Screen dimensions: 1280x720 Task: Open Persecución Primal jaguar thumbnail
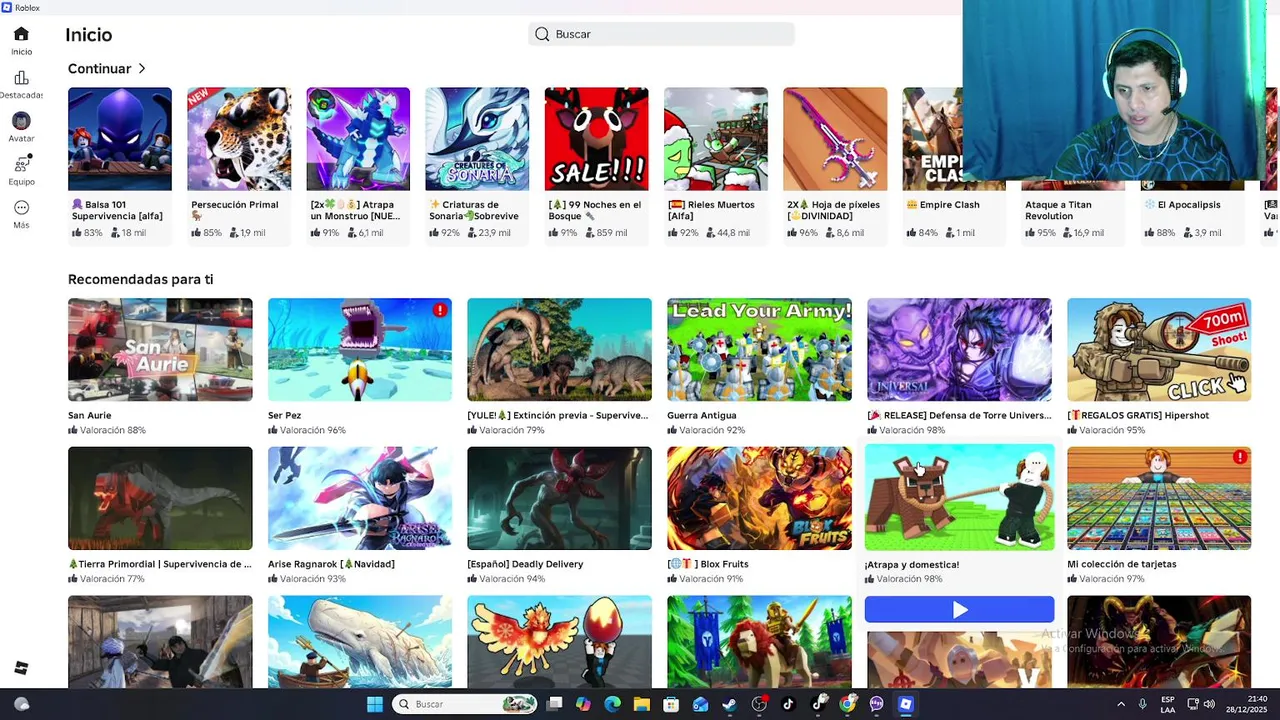(239, 139)
